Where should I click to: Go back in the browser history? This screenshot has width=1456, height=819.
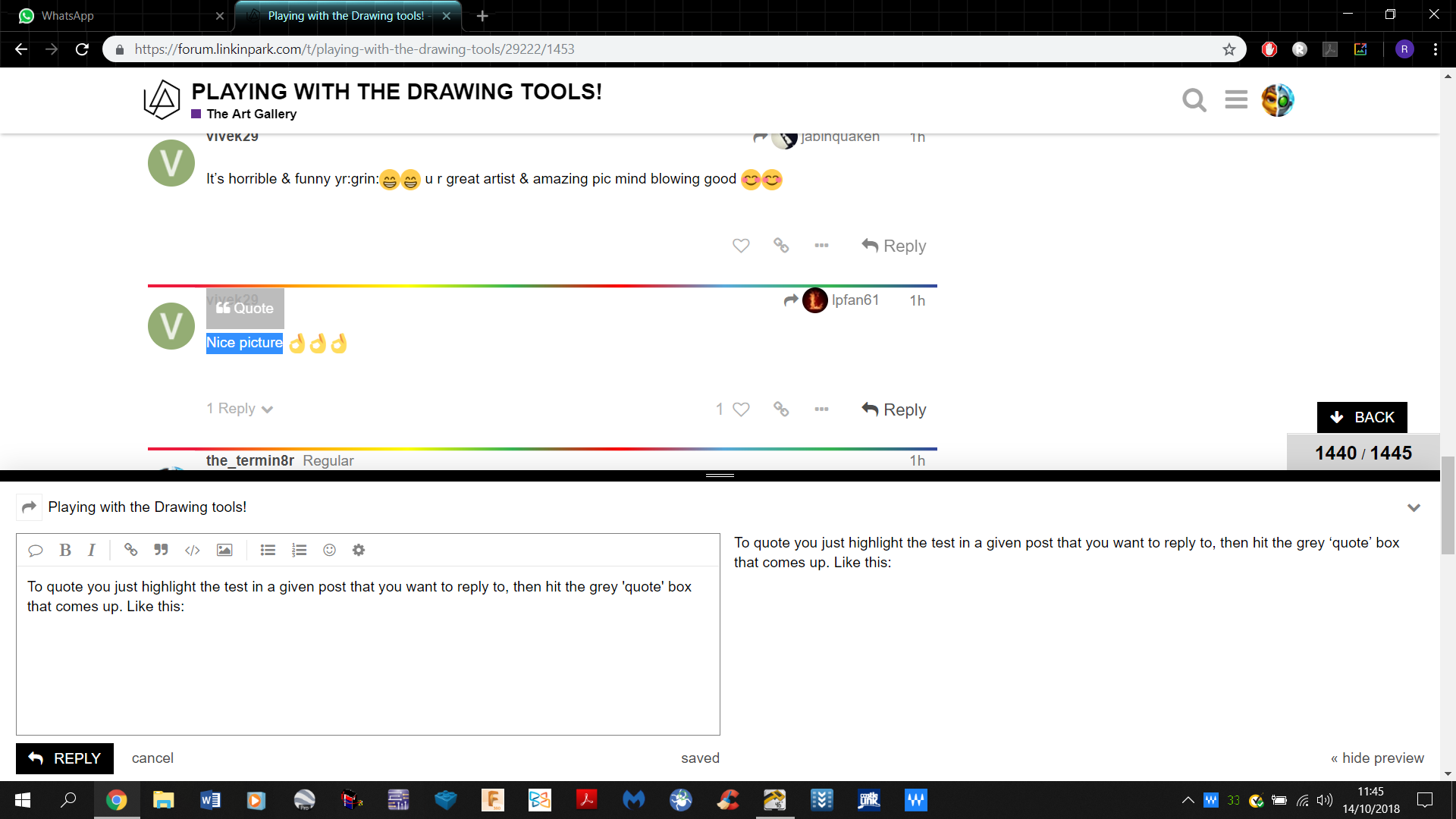point(21,49)
